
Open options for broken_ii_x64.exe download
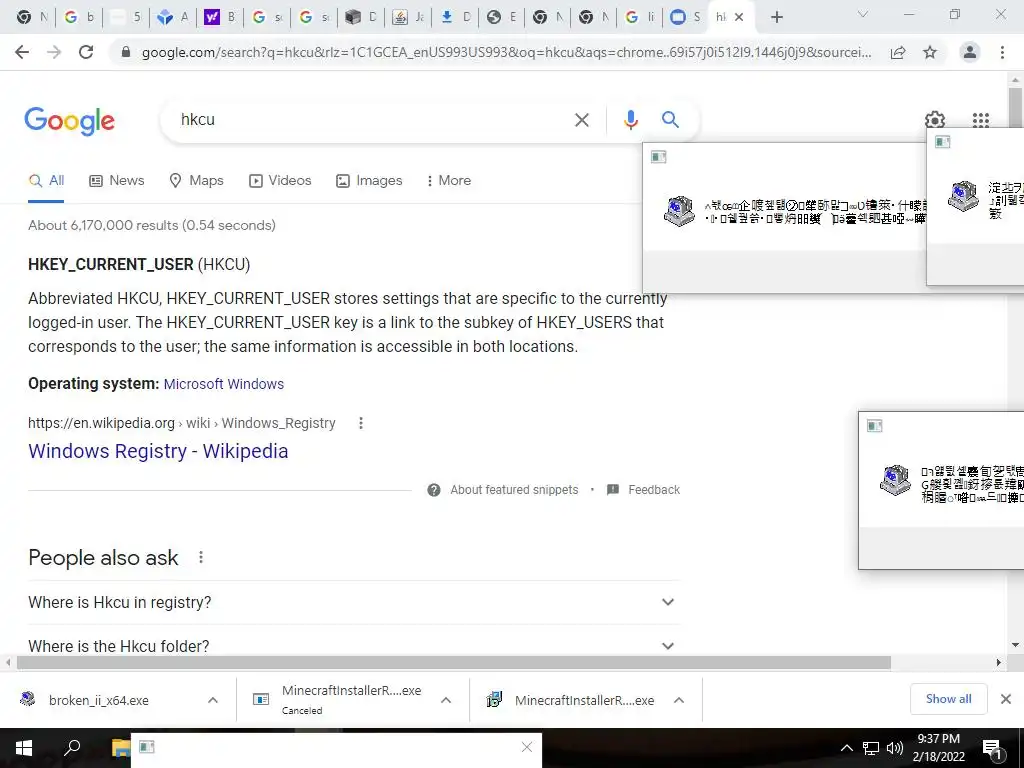tap(213, 700)
